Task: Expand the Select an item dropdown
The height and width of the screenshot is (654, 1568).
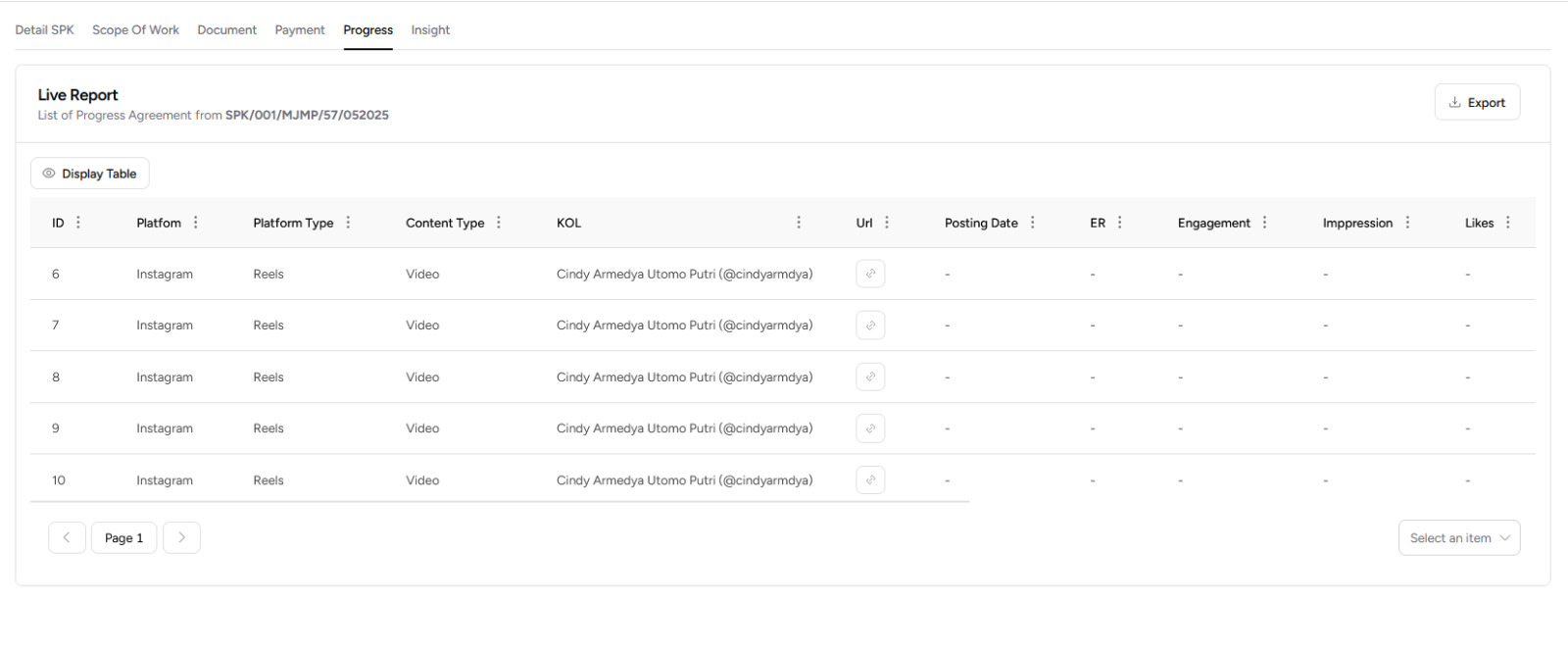Action: [x=1458, y=537]
